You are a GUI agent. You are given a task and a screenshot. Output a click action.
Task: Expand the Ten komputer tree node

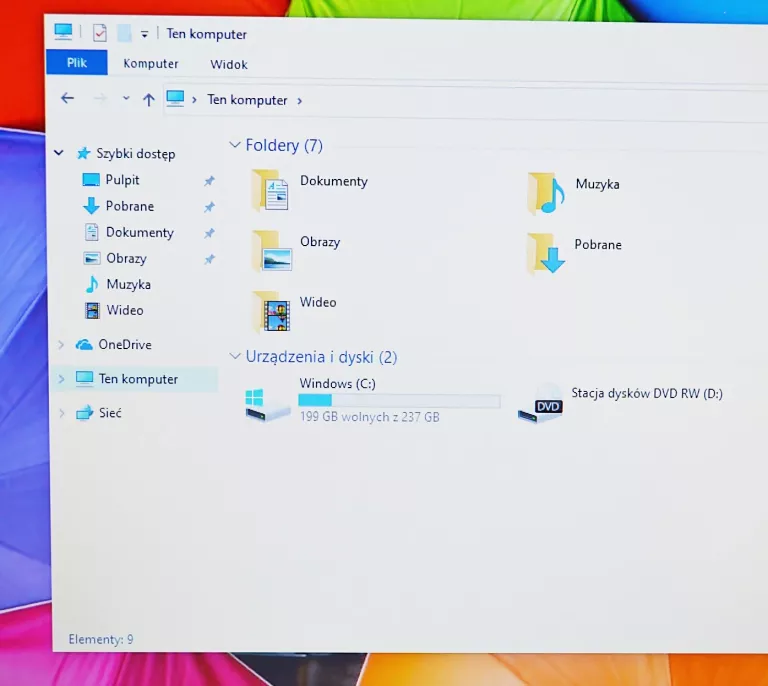(61, 379)
